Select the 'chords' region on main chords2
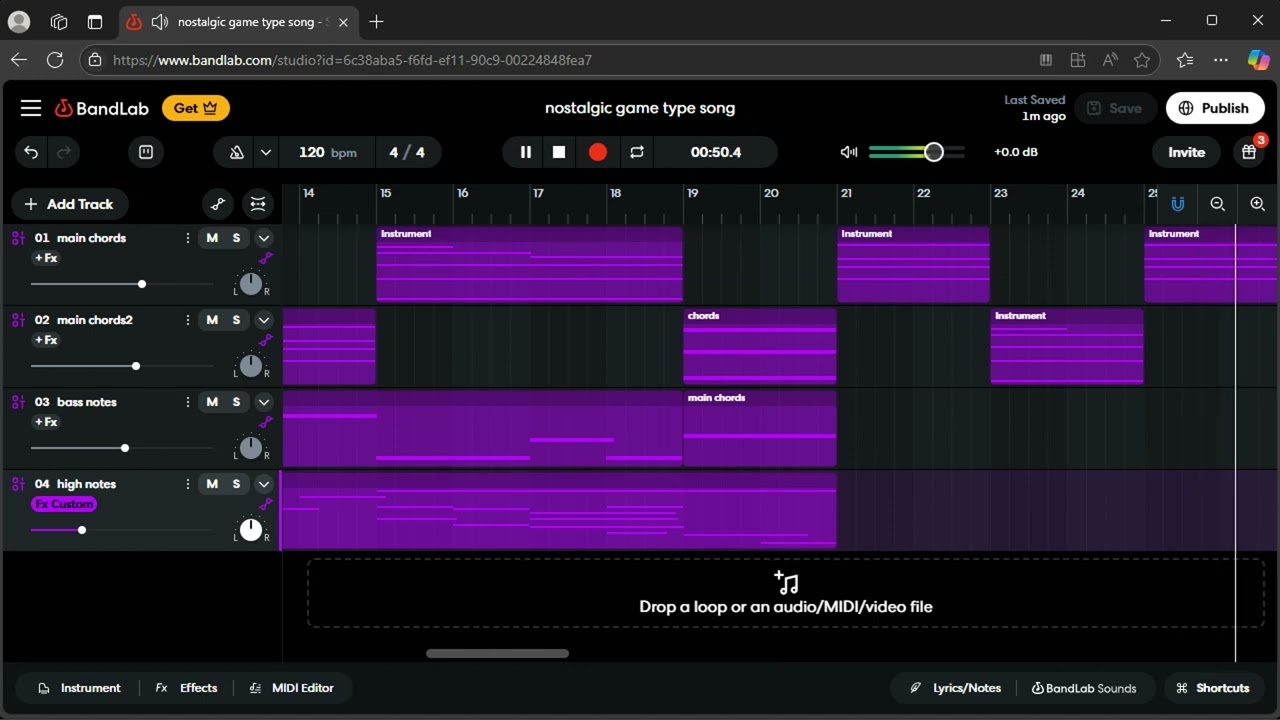Viewport: 1280px width, 720px height. click(760, 346)
